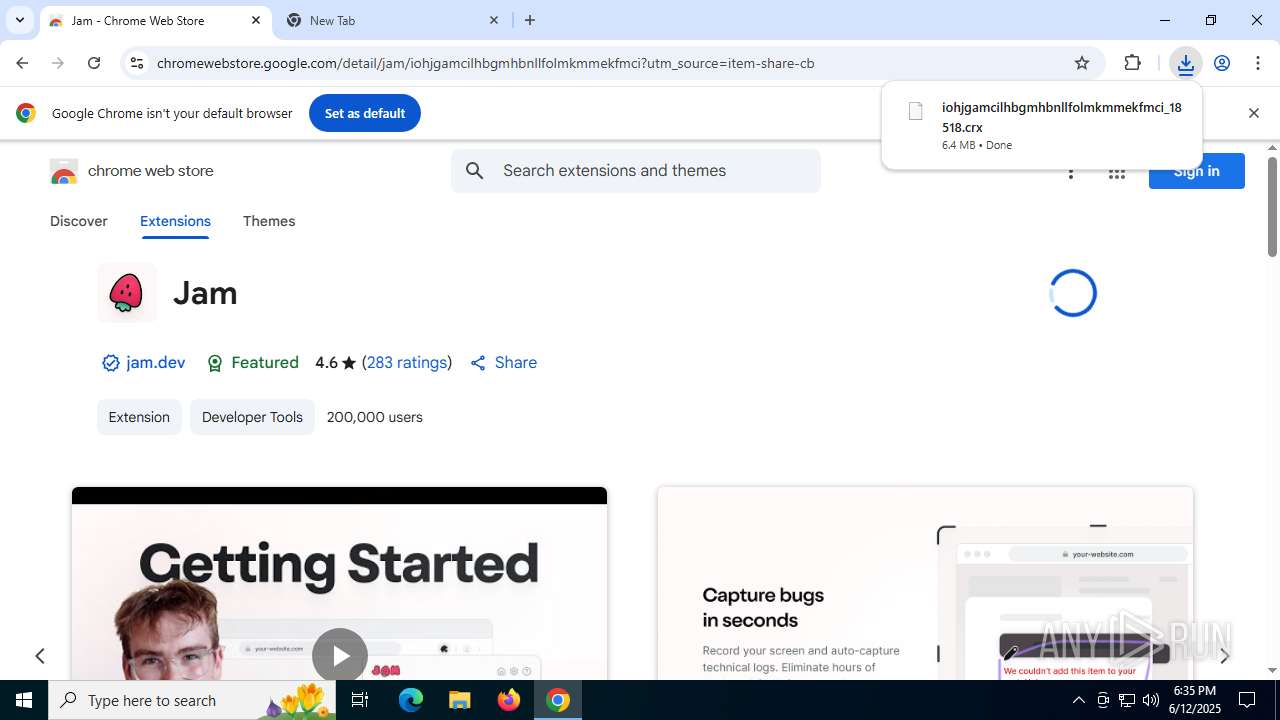Open the network icon in tray
The height and width of the screenshot is (720, 1280).
click(x=1127, y=700)
